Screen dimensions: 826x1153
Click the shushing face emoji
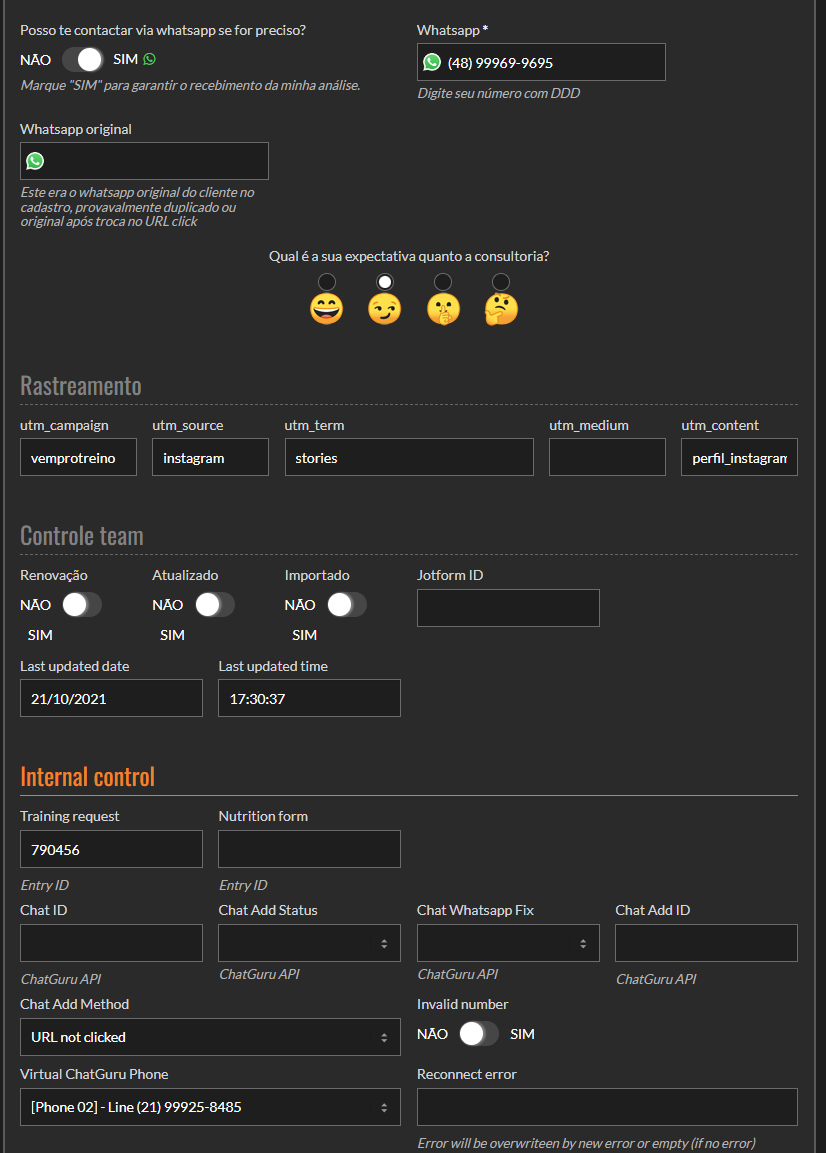tap(444, 310)
